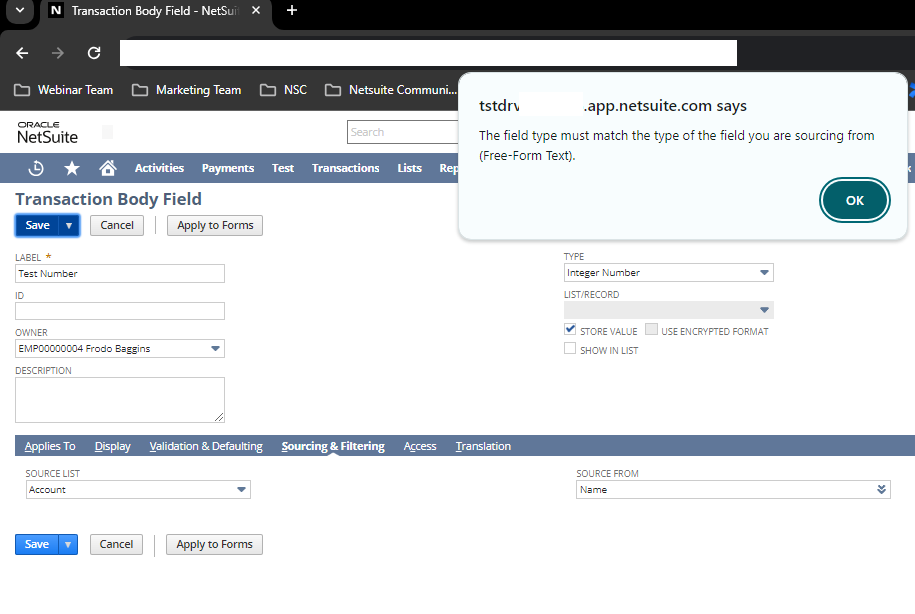915x614 pixels.
Task: Open the Owner dropdown
Action: pos(120,348)
